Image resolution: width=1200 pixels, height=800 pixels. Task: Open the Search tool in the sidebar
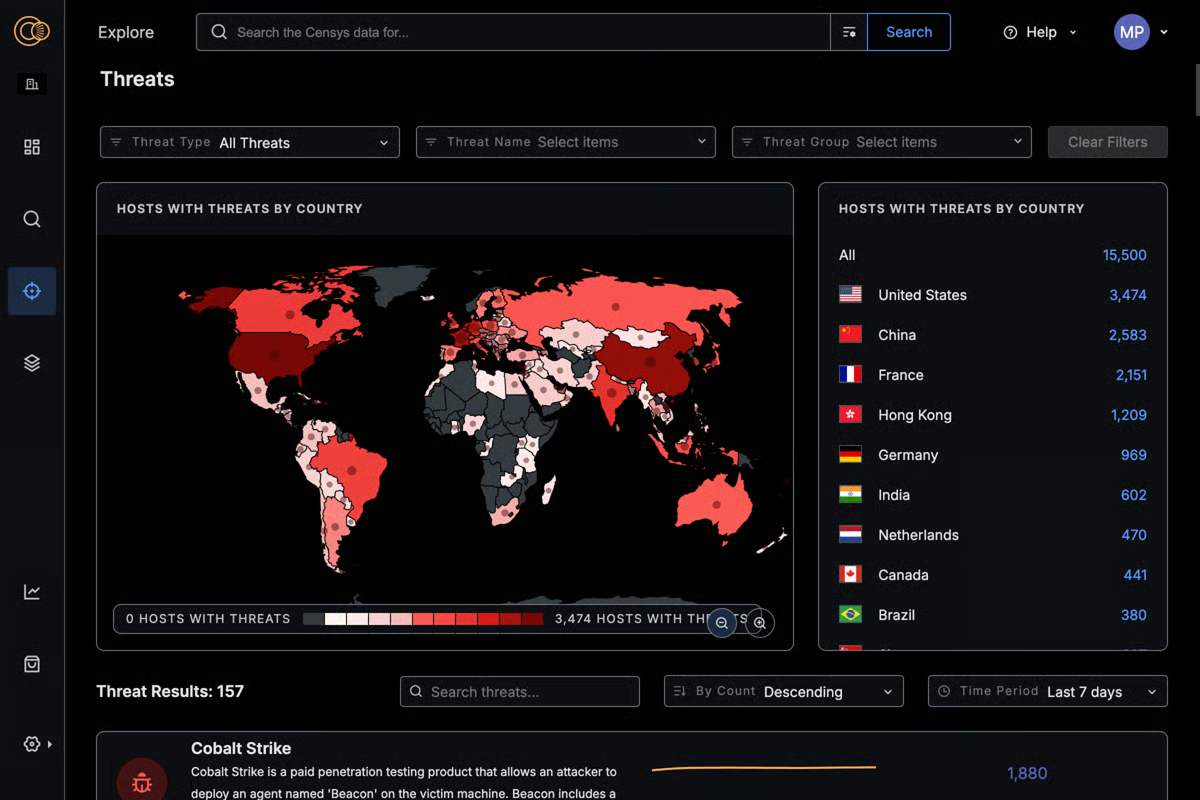[x=31, y=219]
